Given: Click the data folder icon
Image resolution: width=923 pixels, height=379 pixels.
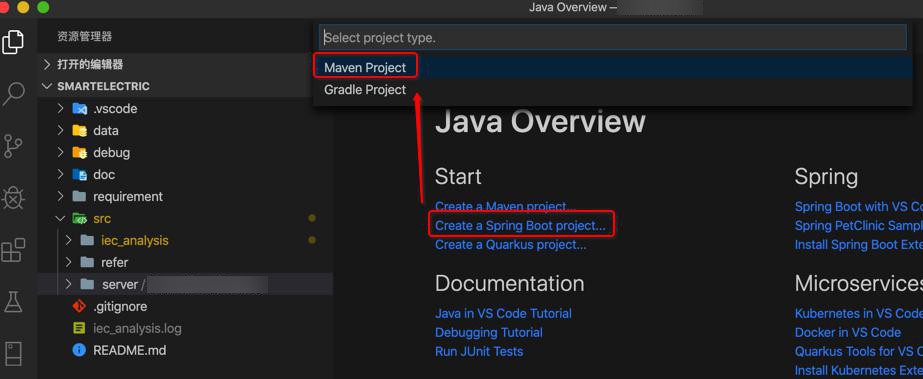Looking at the screenshot, I should (x=79, y=131).
